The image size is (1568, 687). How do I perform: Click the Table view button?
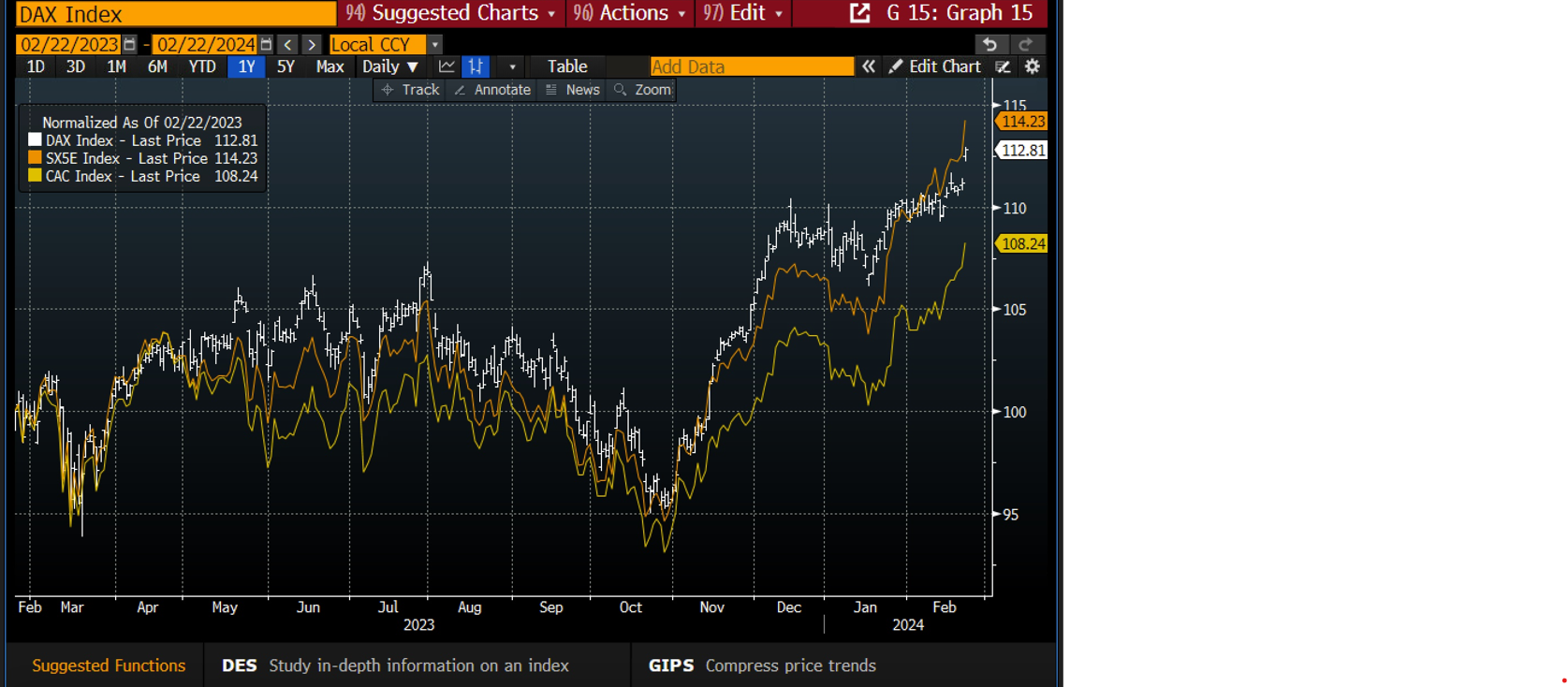tap(567, 66)
